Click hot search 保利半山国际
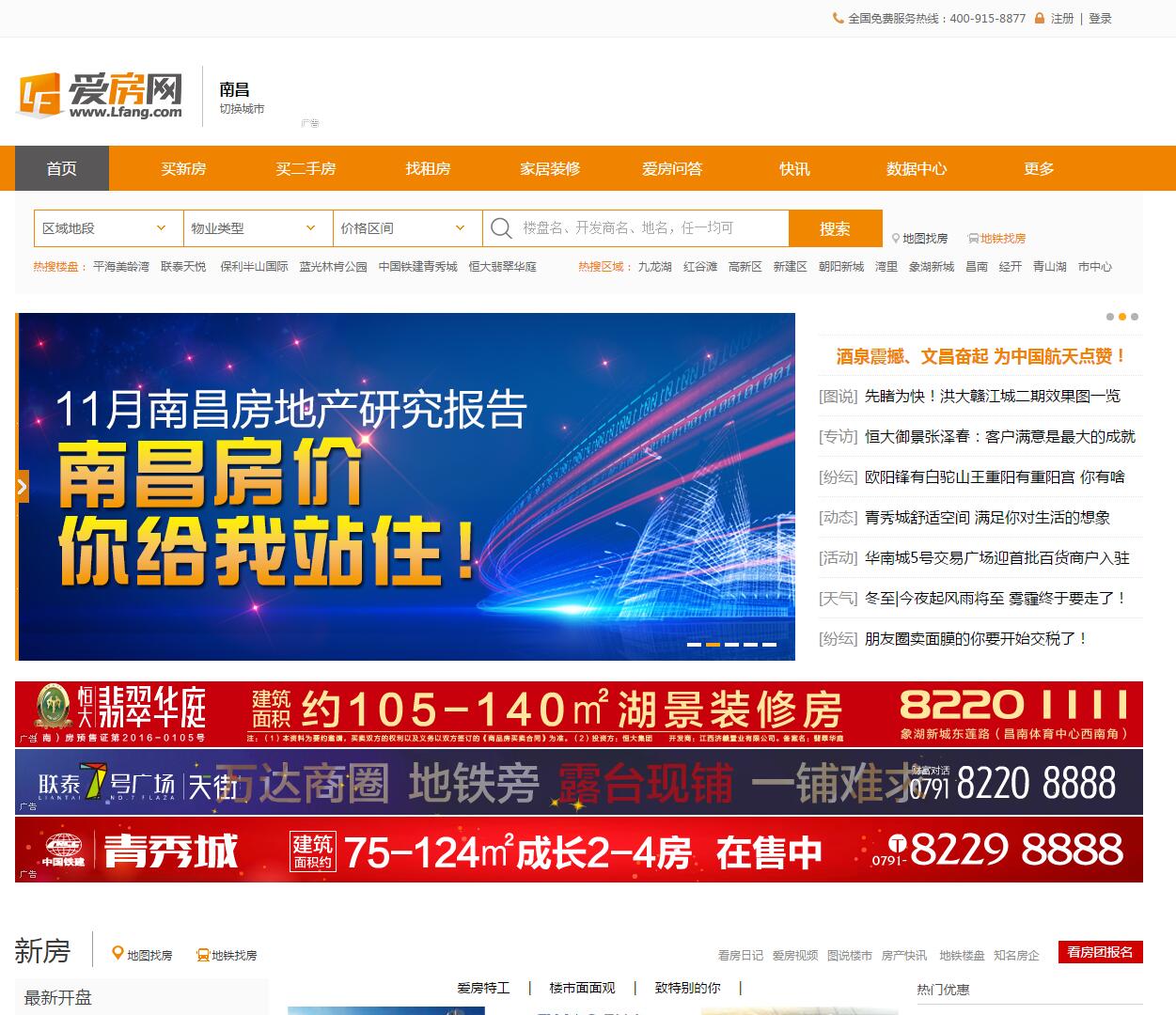Screen dimensions: 1176x1015 (255, 267)
